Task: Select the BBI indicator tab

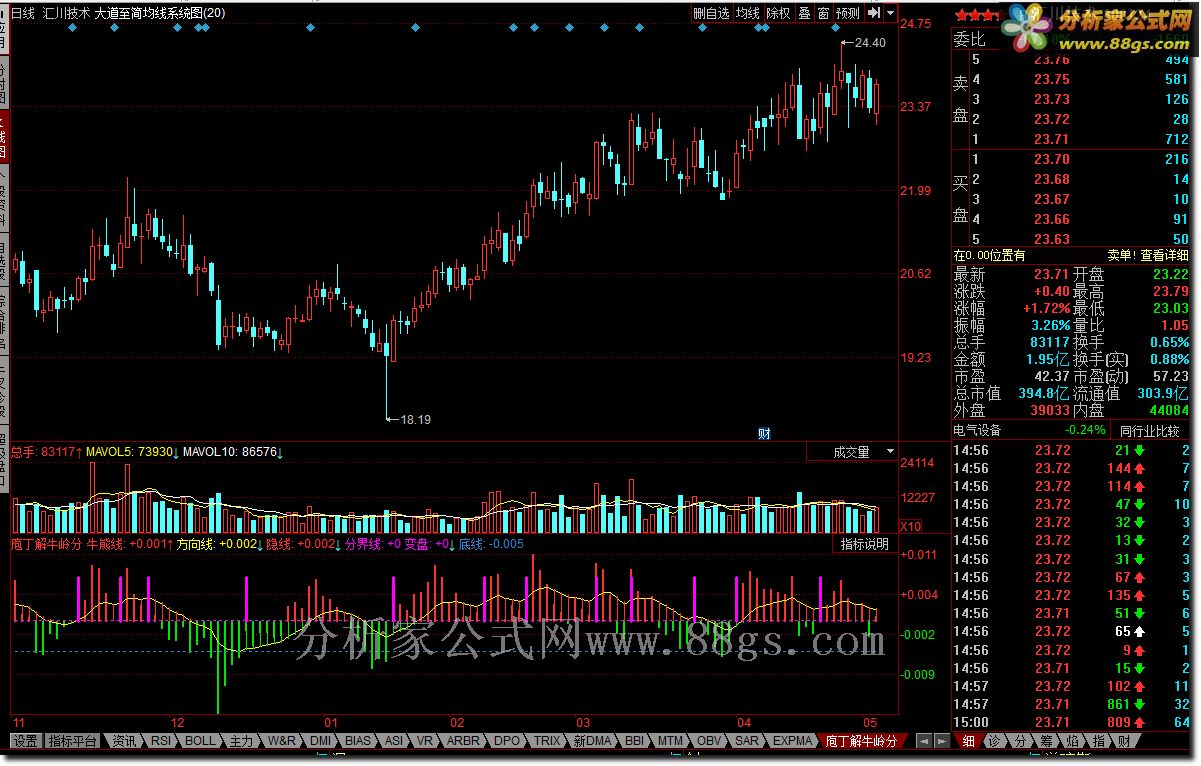Action: click(x=634, y=741)
